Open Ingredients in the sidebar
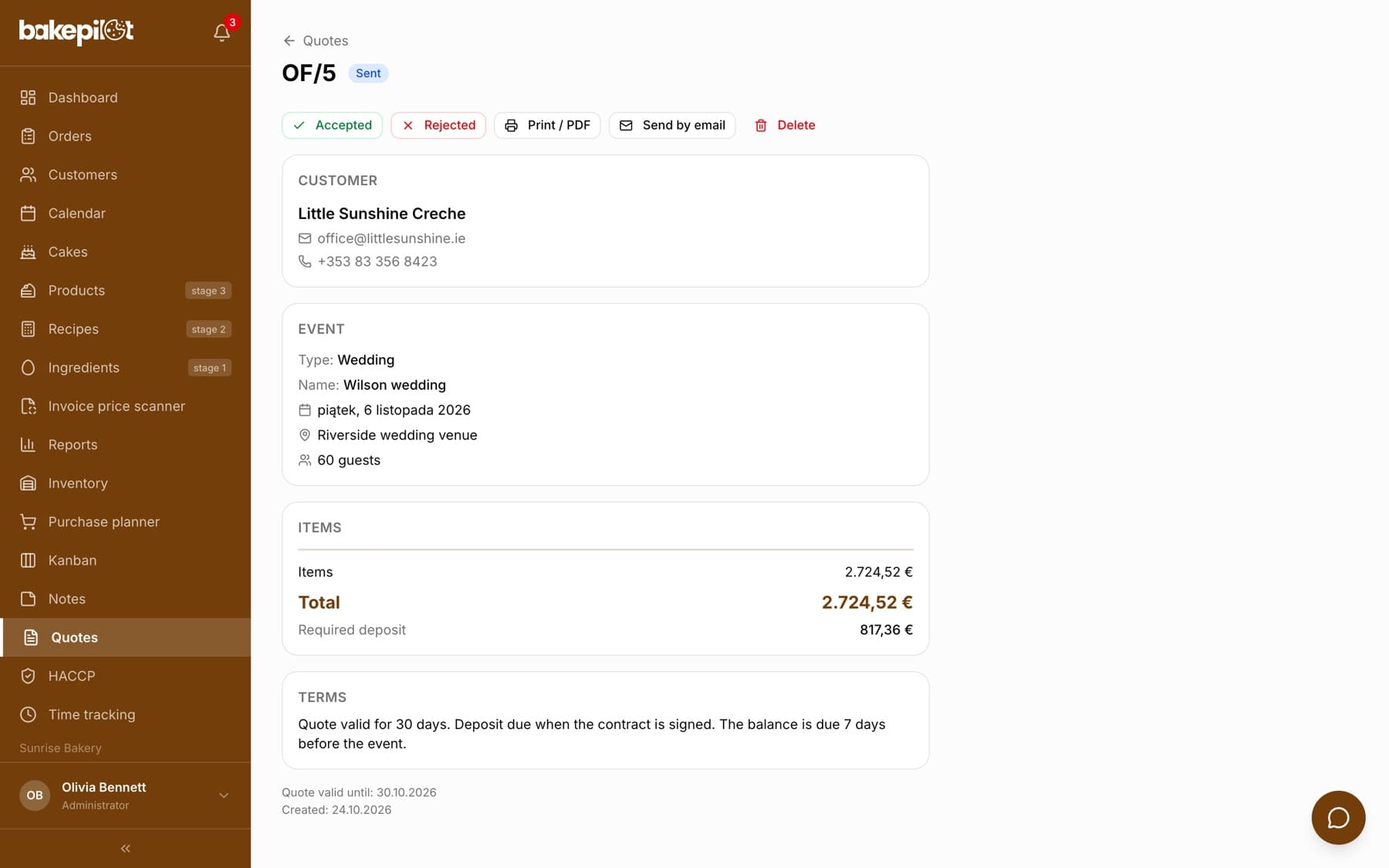Image resolution: width=1389 pixels, height=868 pixels. [x=125, y=367]
